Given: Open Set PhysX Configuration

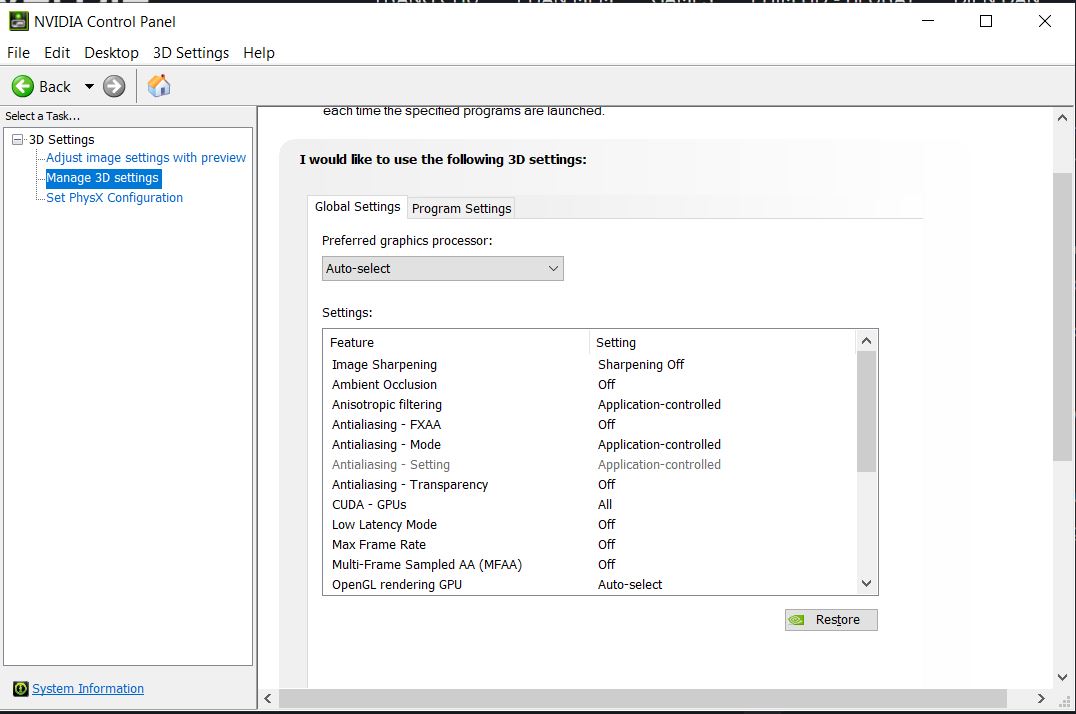Looking at the screenshot, I should [114, 198].
